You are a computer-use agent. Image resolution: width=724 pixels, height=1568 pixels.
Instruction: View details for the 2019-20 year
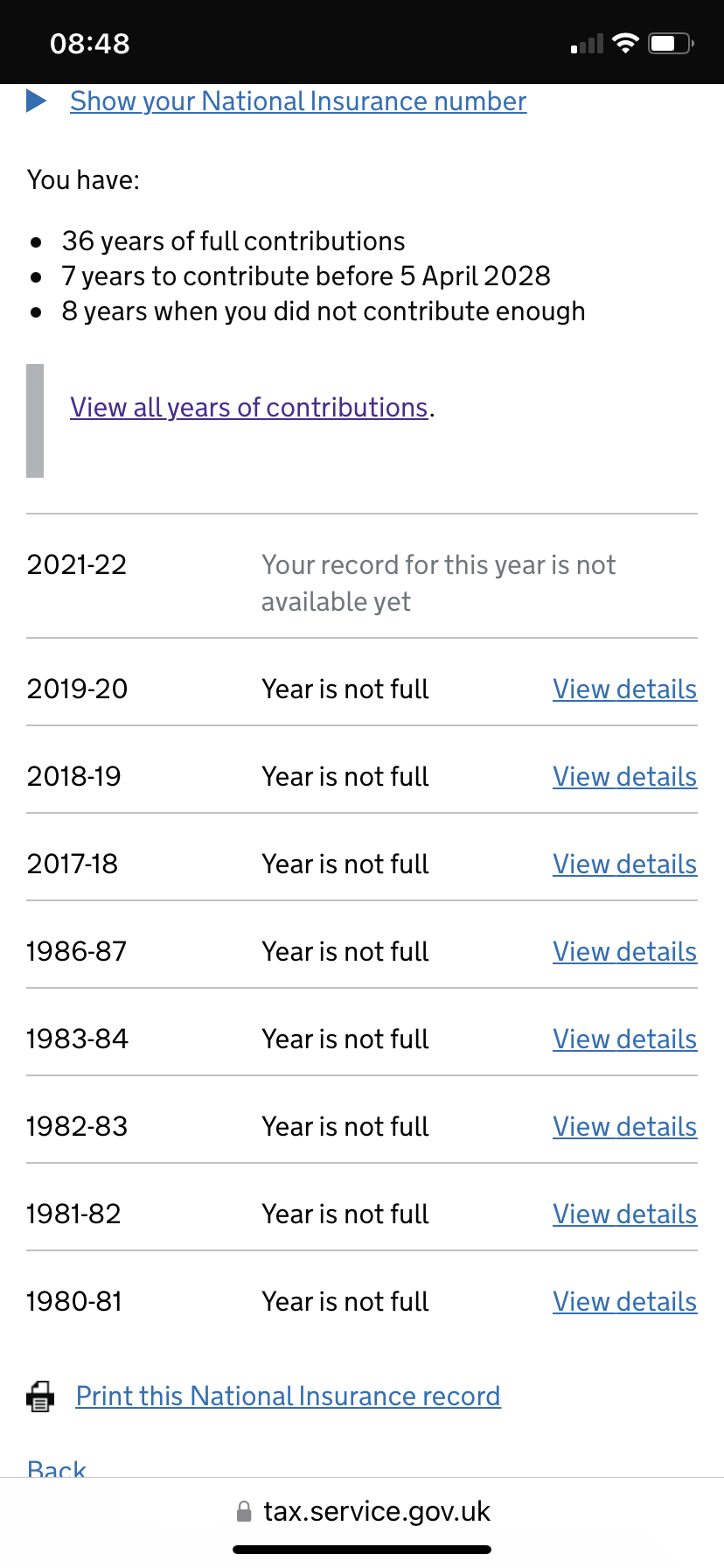(x=624, y=689)
